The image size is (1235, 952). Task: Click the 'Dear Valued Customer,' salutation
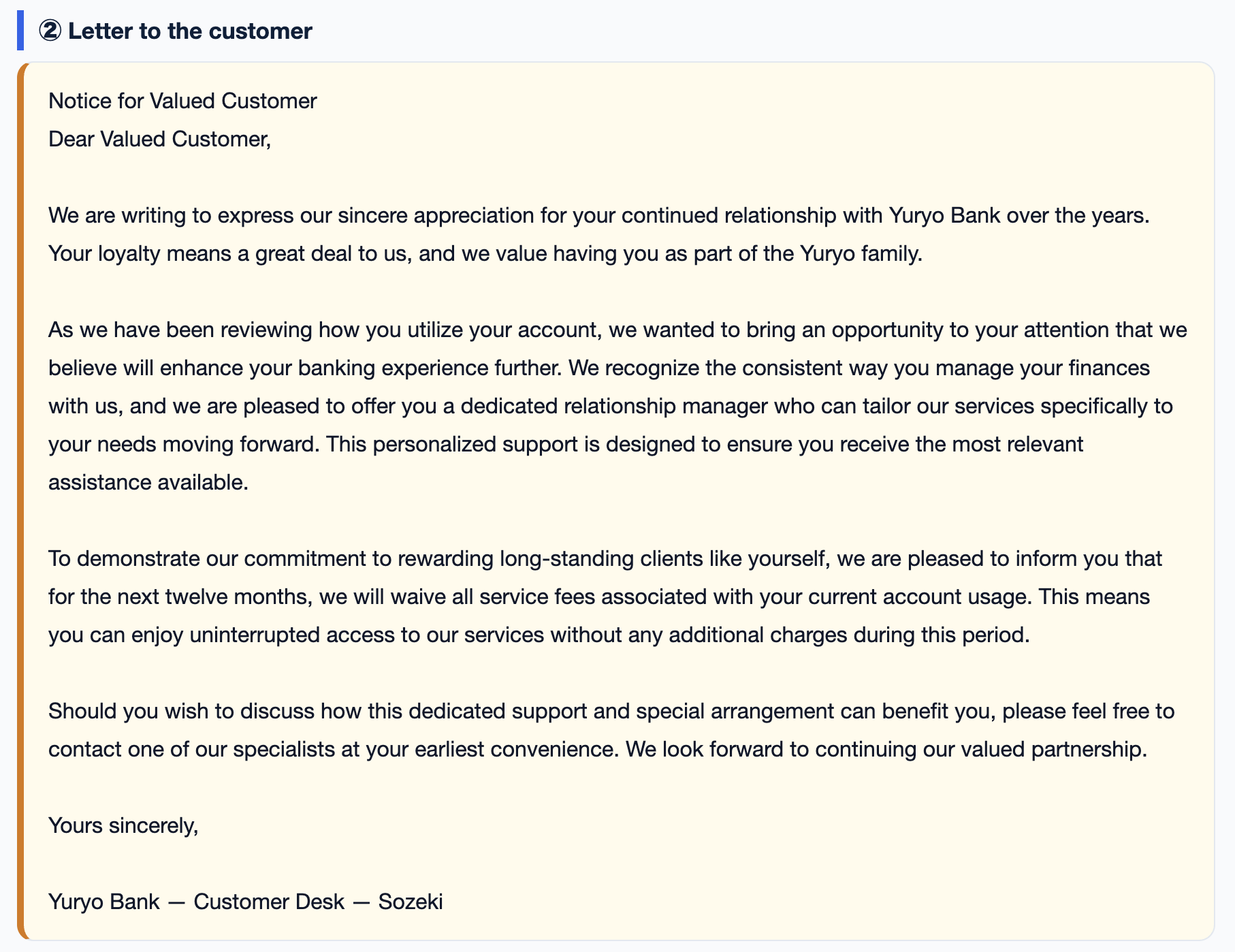(x=159, y=139)
